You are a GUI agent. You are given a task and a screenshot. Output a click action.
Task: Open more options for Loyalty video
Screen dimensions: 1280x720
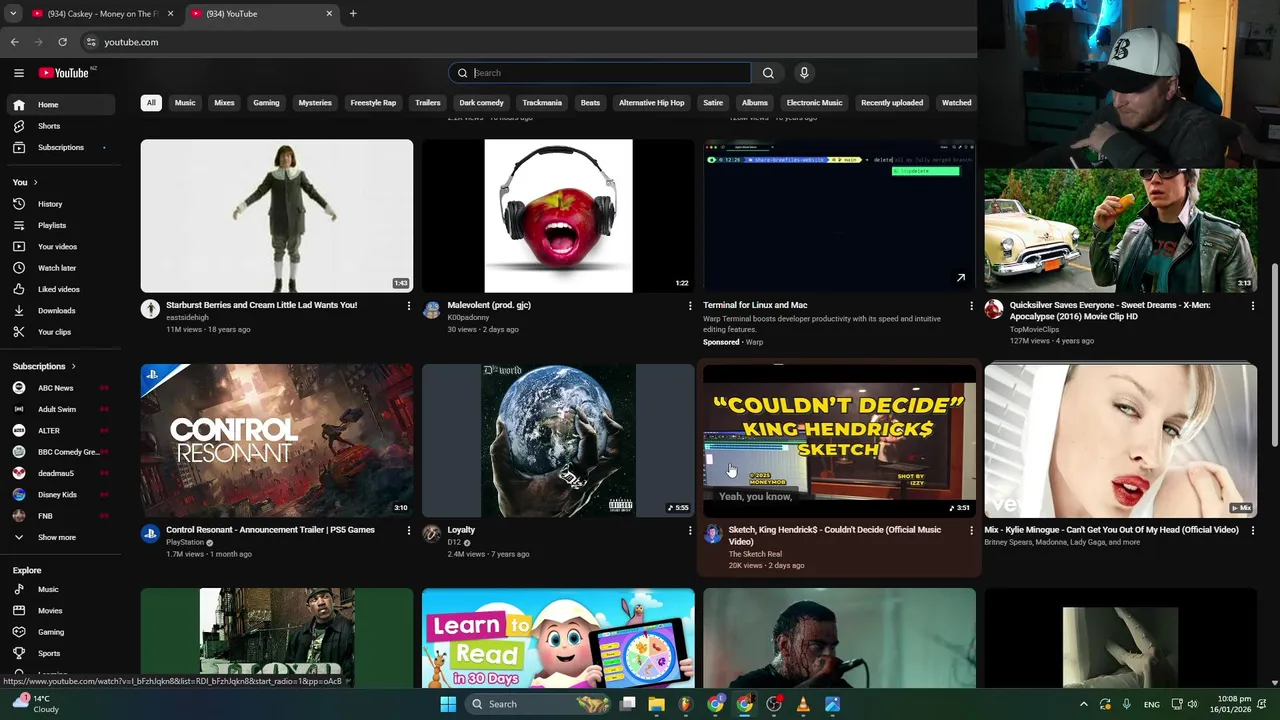[x=689, y=531]
